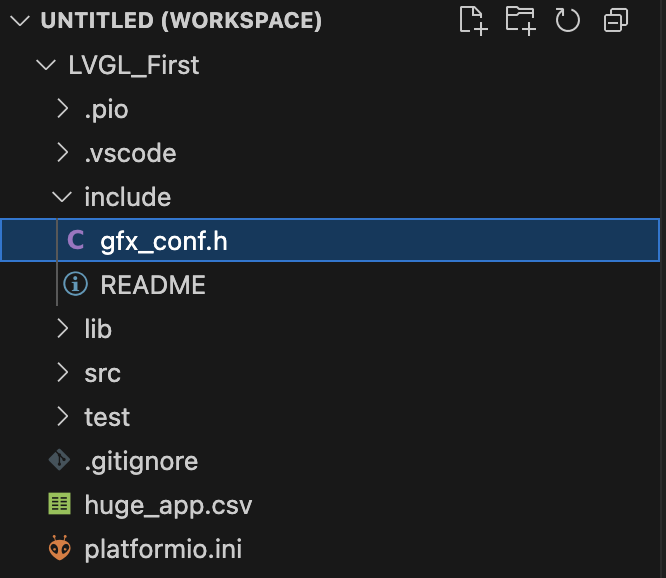Collapse all folders in Explorer
The image size is (666, 578).
point(616,20)
